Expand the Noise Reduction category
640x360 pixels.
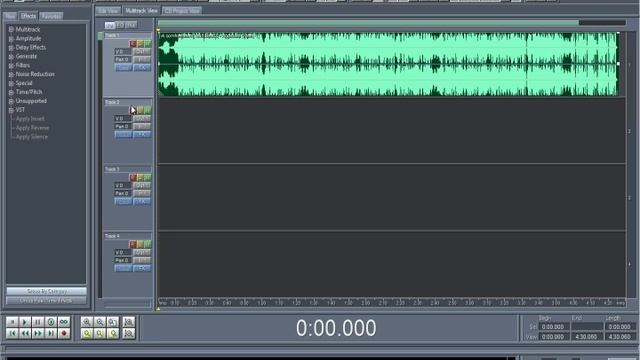[x=11, y=74]
